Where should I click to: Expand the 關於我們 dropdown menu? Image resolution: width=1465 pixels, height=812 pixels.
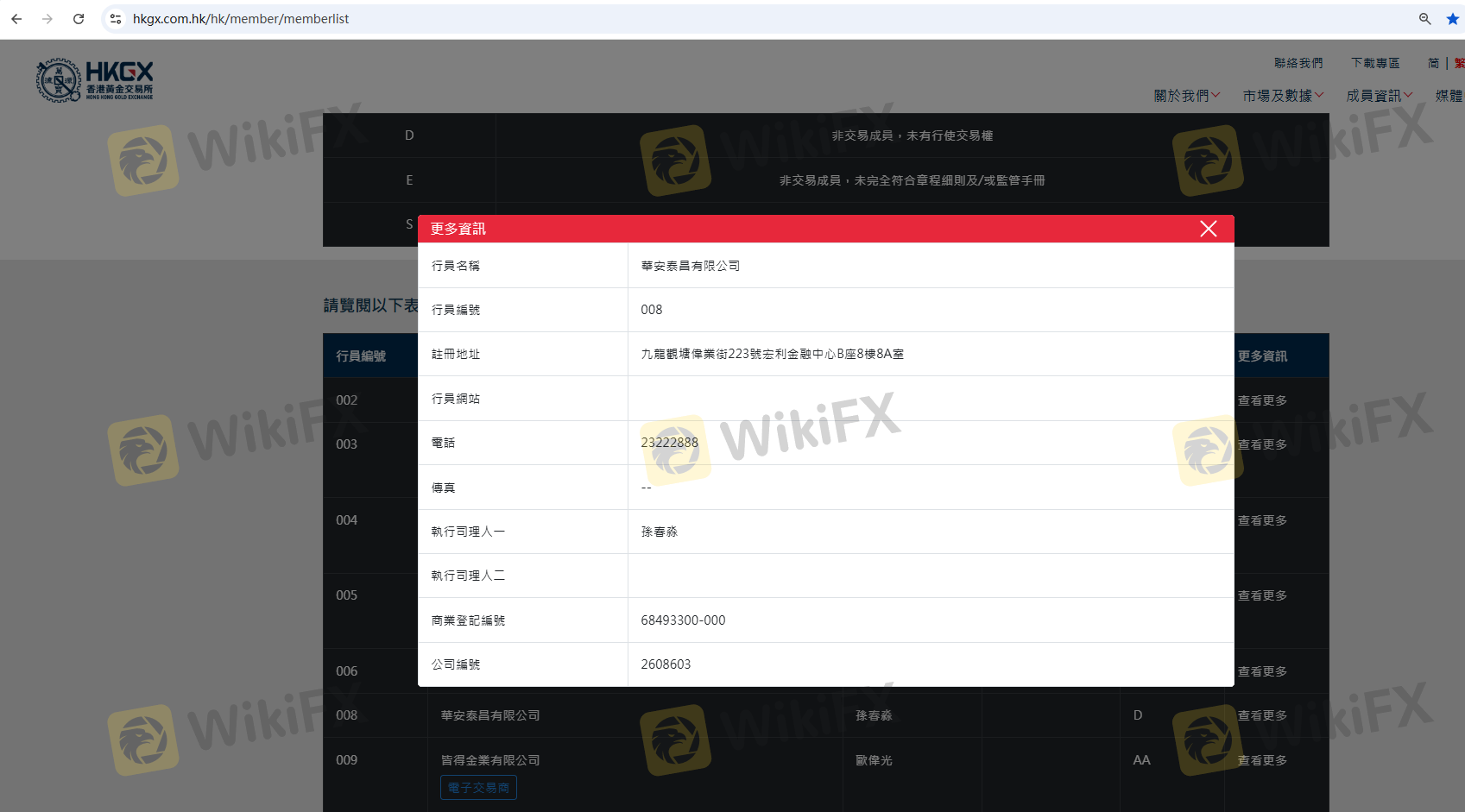1186,96
